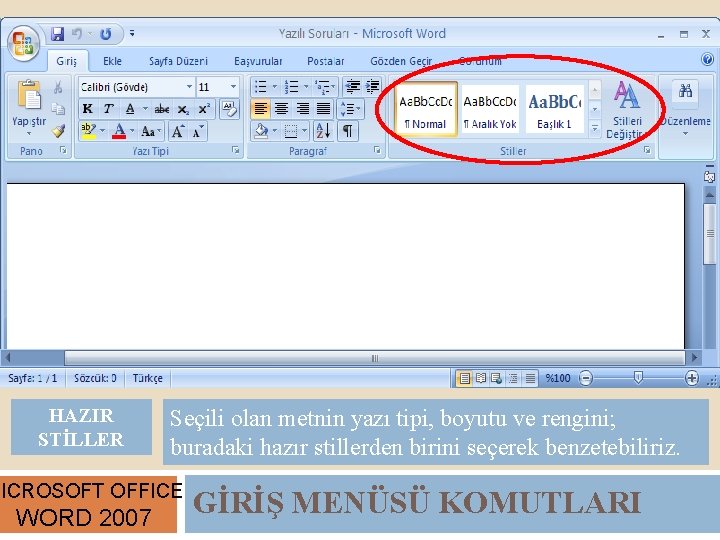Undo the last action
The height and width of the screenshot is (540, 720).
click(x=77, y=34)
